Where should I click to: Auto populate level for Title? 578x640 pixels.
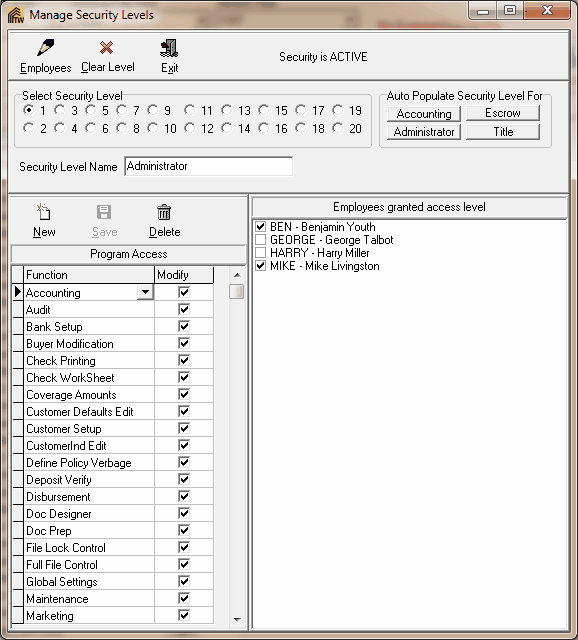point(503,132)
